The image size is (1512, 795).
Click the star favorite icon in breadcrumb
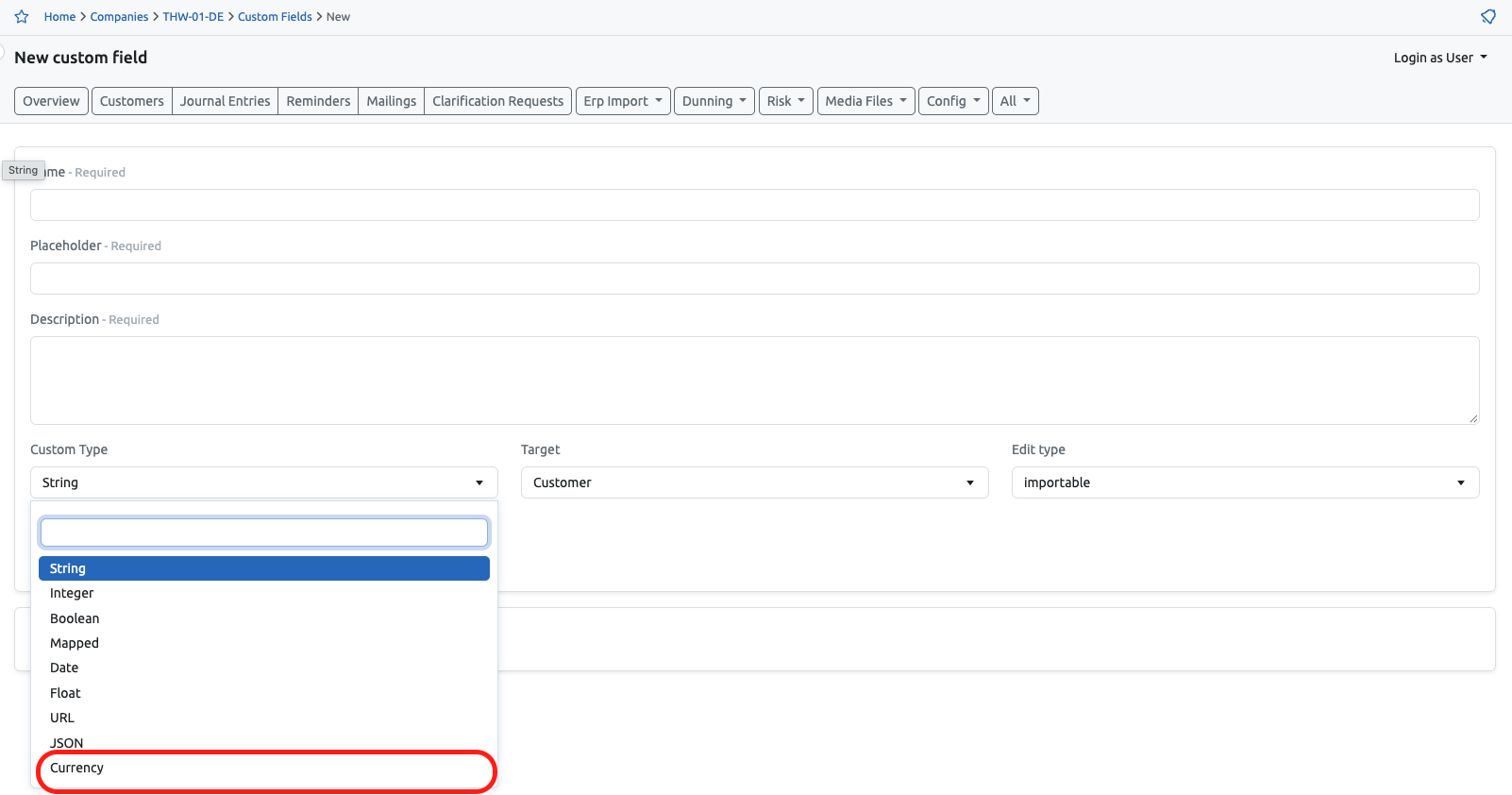pos(22,17)
